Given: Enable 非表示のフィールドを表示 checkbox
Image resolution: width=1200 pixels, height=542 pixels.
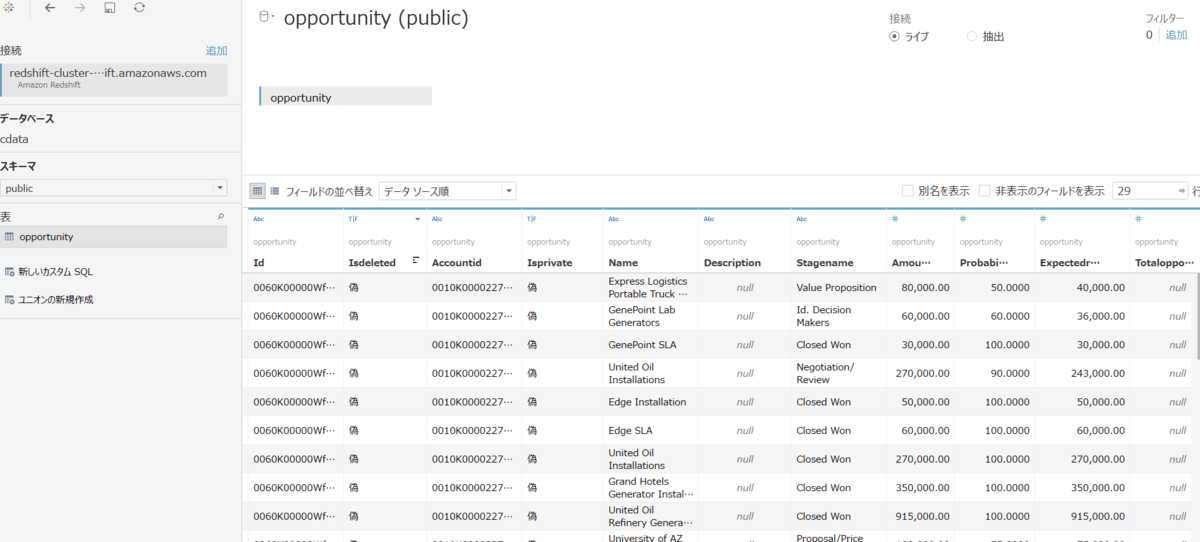Looking at the screenshot, I should [x=985, y=191].
